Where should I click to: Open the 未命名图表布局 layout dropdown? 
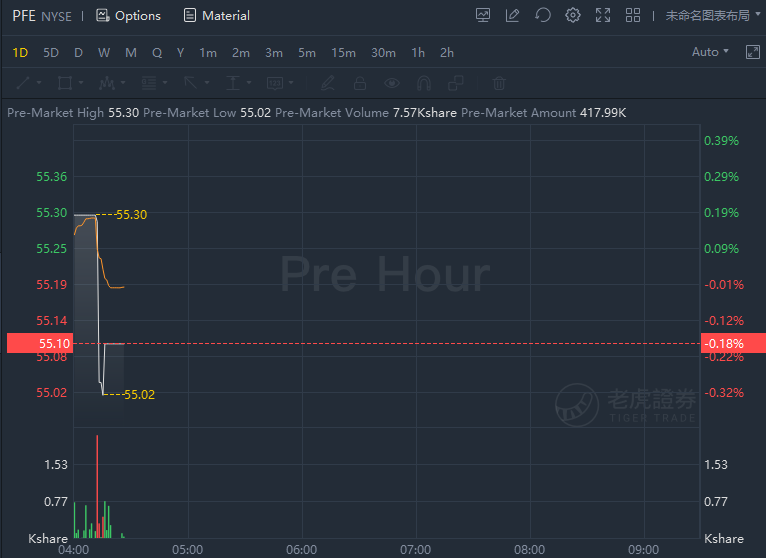[x=713, y=16]
